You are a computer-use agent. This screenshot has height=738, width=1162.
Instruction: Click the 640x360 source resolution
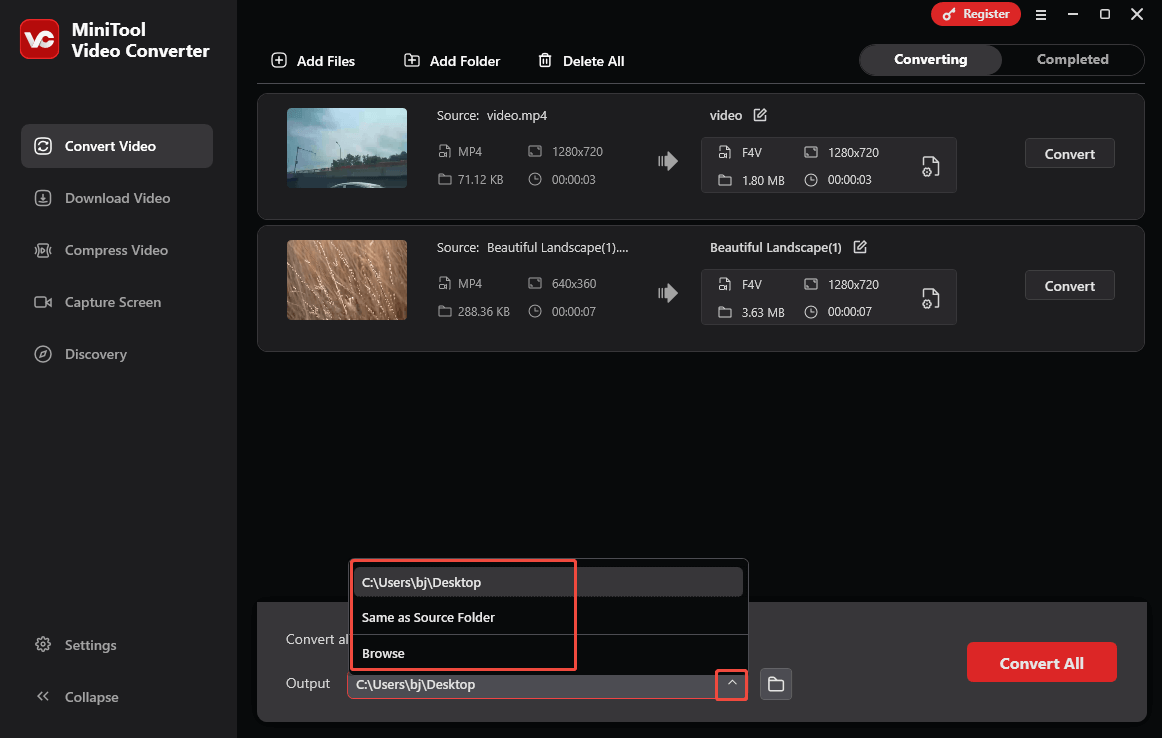click(574, 284)
